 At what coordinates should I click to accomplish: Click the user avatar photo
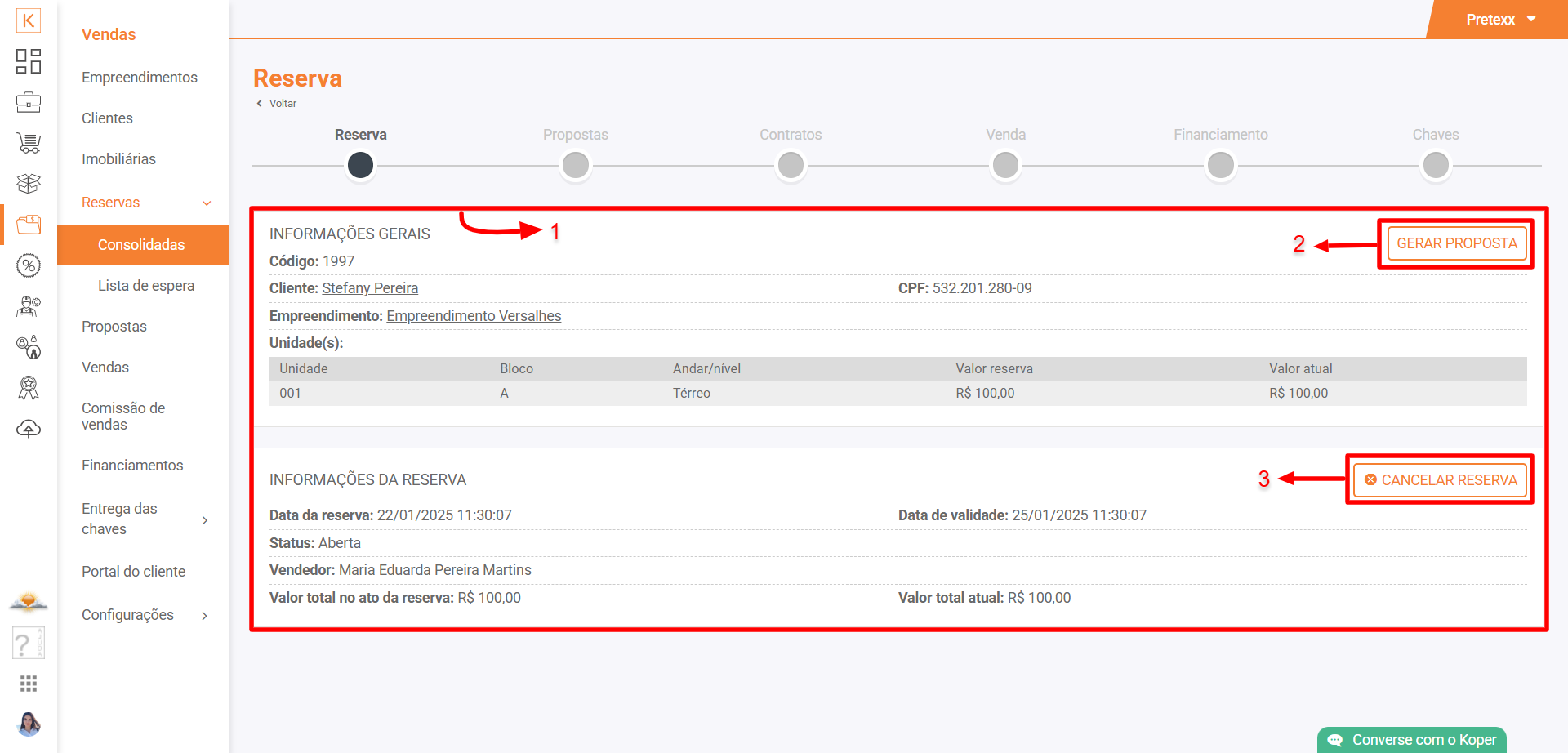point(29,724)
